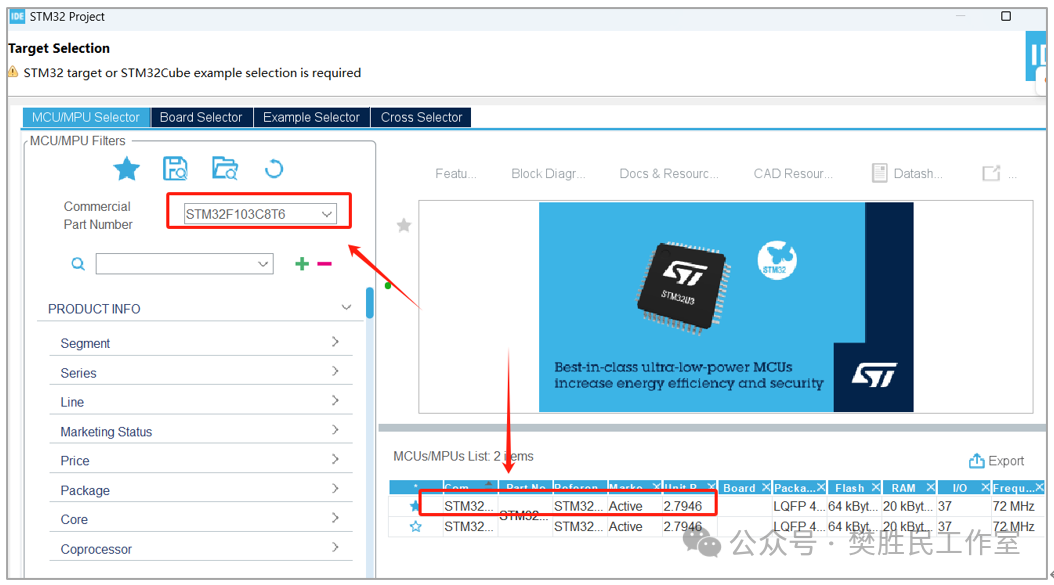The width and height of the screenshot is (1054, 585).
Task: Remove the Flash column with its X icon
Action: 876,487
